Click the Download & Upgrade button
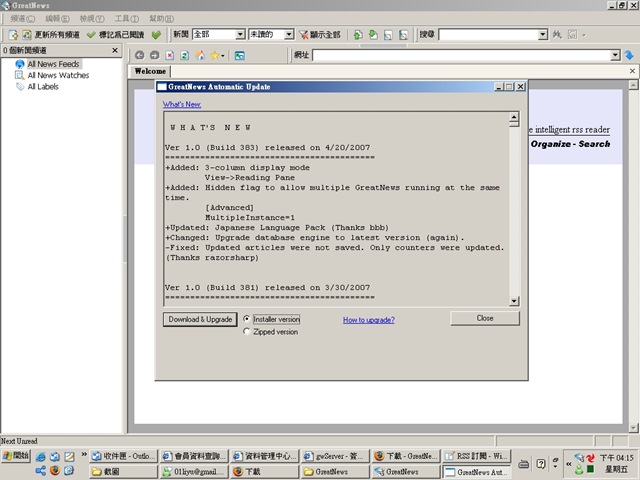Viewport: 640px width, 480px height. click(x=200, y=319)
